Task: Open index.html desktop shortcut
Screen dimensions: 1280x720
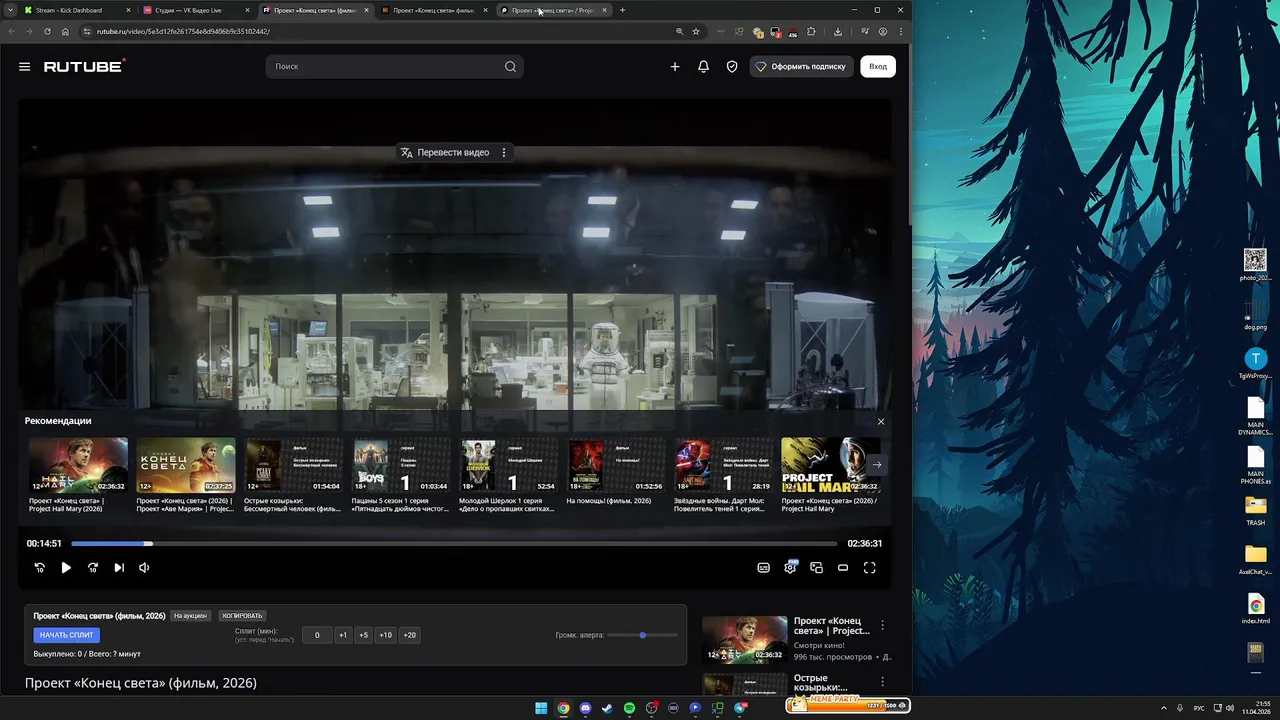Action: tap(1255, 608)
